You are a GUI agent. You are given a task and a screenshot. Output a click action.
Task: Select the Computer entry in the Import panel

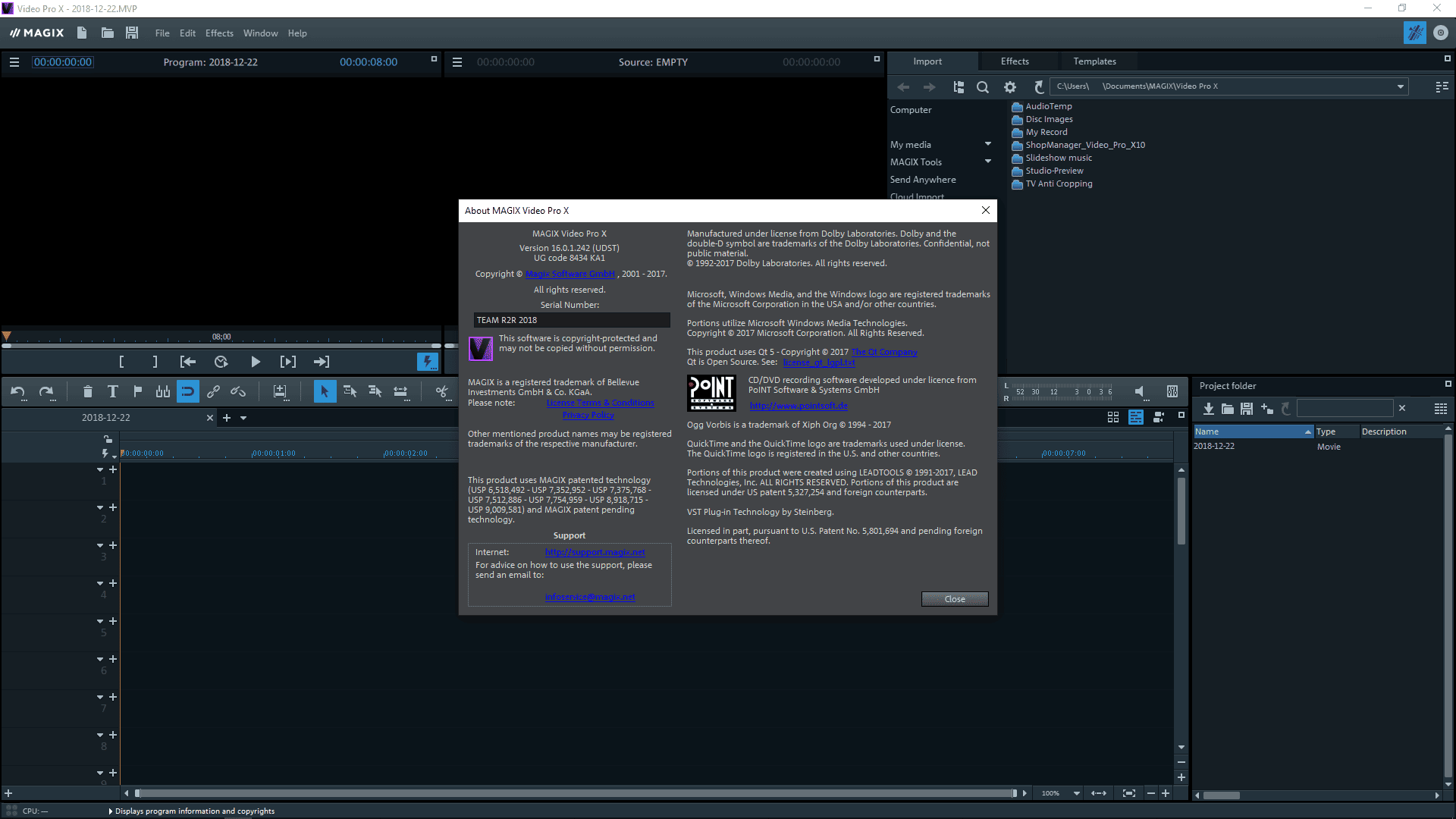[x=911, y=110]
